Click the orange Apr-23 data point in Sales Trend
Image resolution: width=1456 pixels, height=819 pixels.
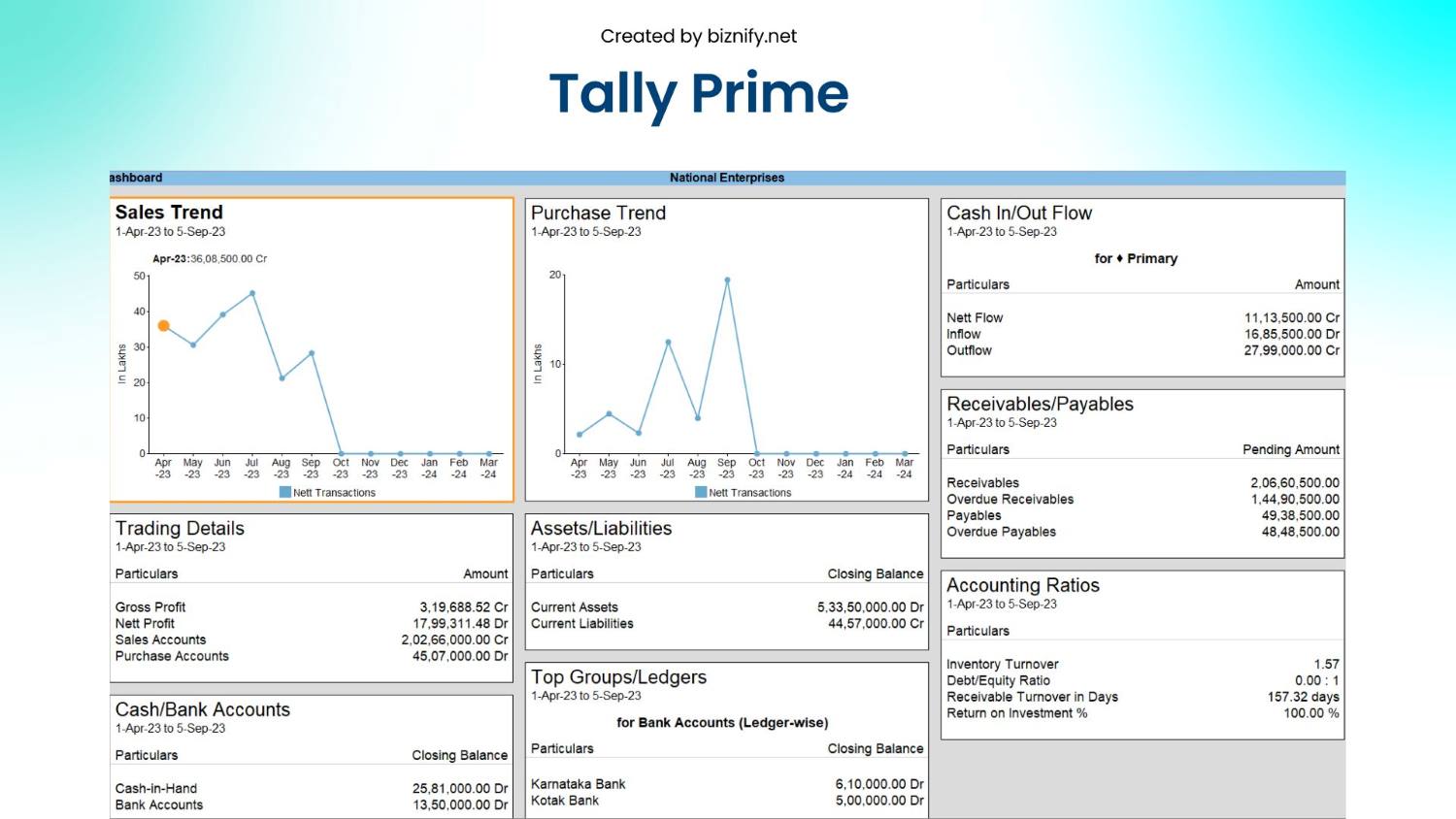pos(163,326)
